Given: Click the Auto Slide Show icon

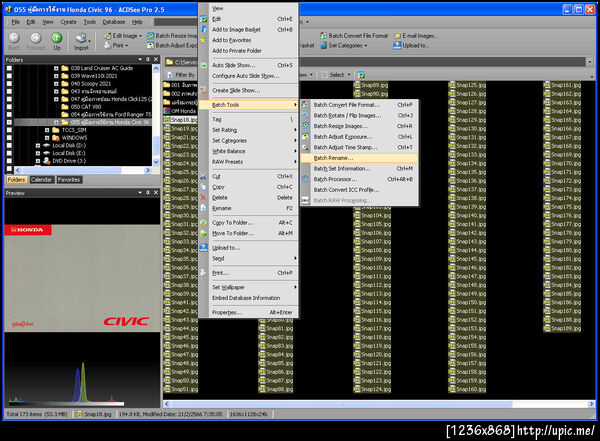Looking at the screenshot, I should (203, 65).
